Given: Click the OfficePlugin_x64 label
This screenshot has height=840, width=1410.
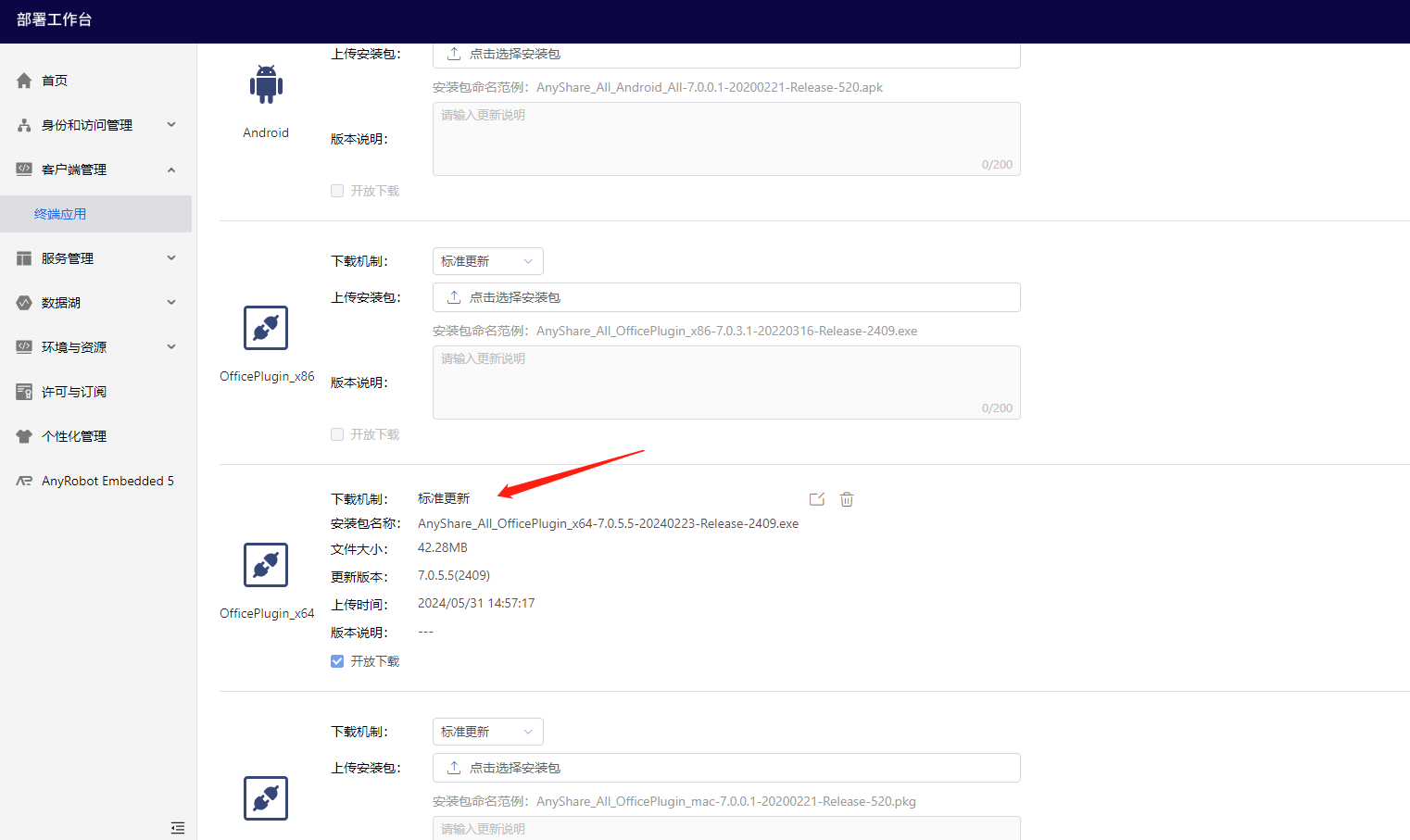Looking at the screenshot, I should pyautogui.click(x=267, y=613).
